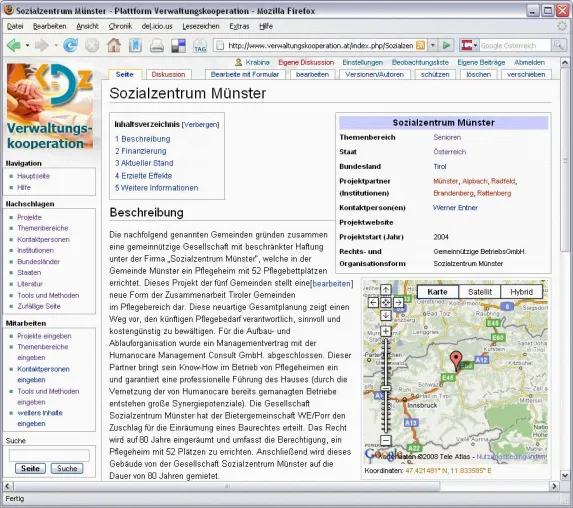Click the RSS feed icon in address bar
The height and width of the screenshot is (508, 573).
coord(421,45)
